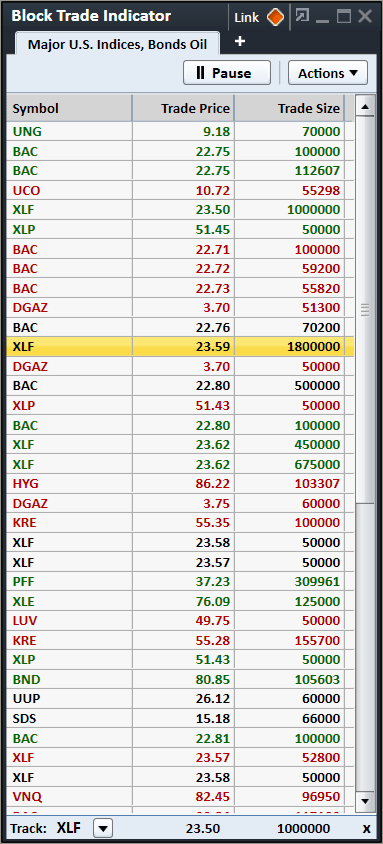Select the VNQ row at 82.45
383x844 pixels.
[x=180, y=797]
